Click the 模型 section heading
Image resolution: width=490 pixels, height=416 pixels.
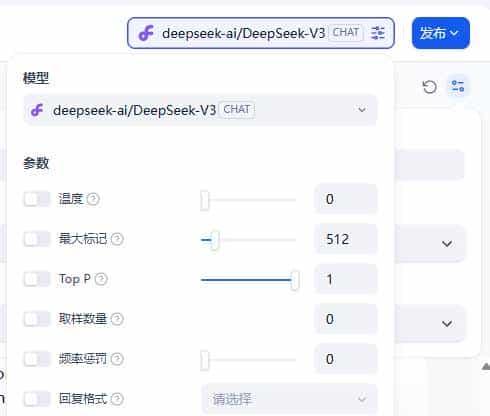tap(36, 78)
